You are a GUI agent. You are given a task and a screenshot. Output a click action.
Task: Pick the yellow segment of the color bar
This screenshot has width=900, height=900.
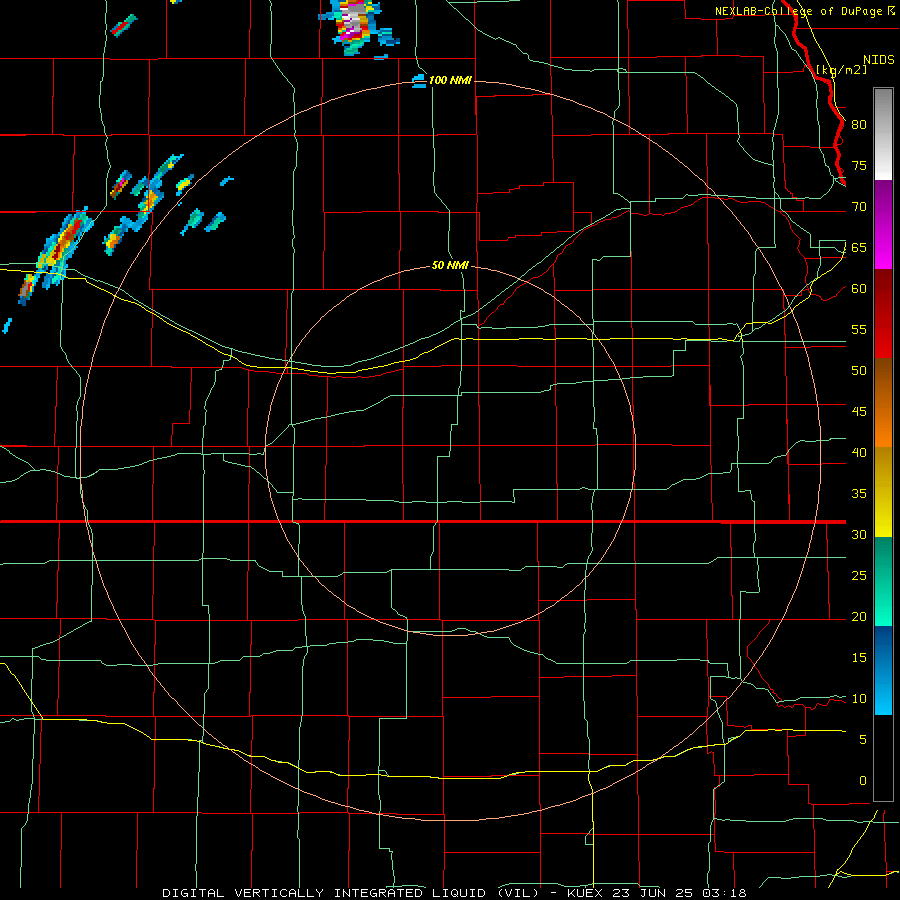pos(883,492)
